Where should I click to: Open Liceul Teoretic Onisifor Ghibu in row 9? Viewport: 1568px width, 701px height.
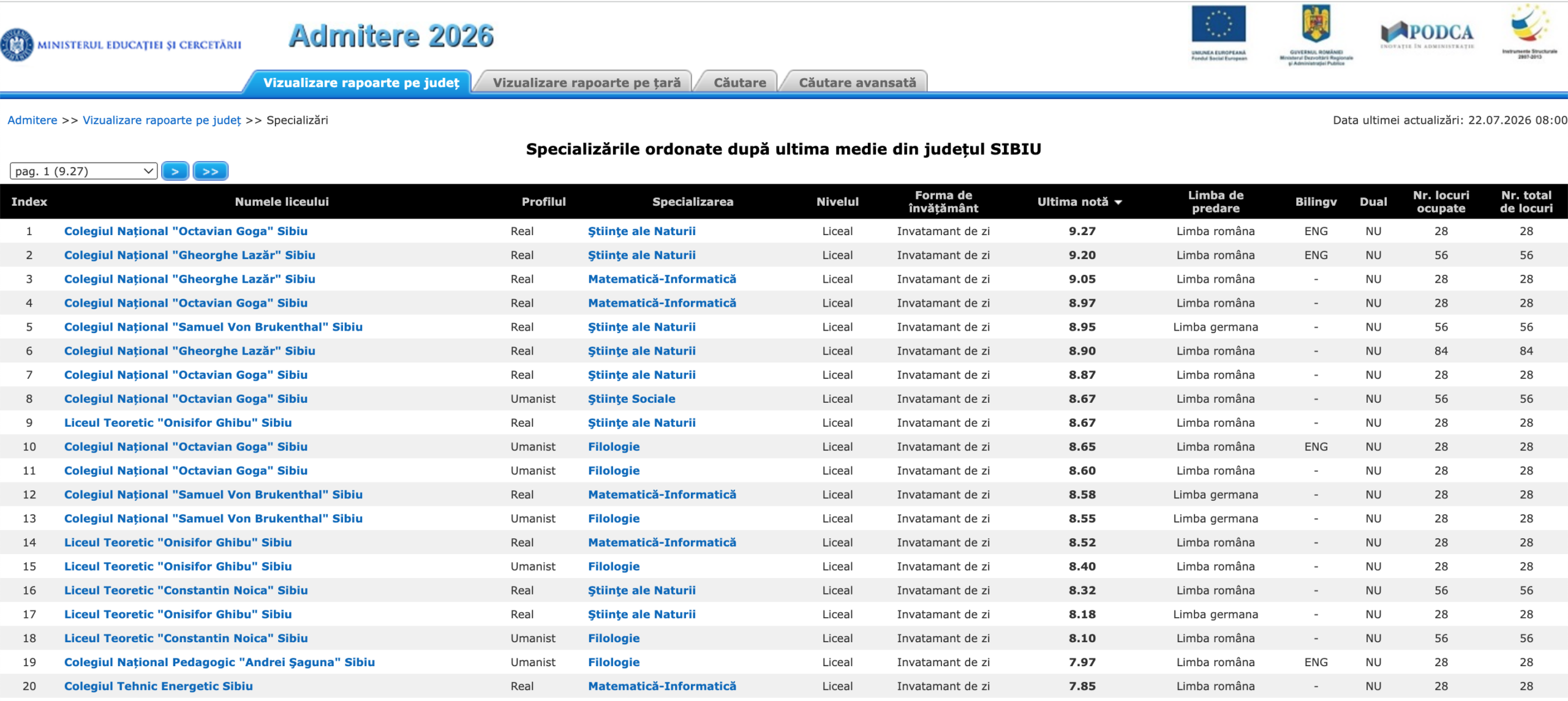(x=178, y=423)
